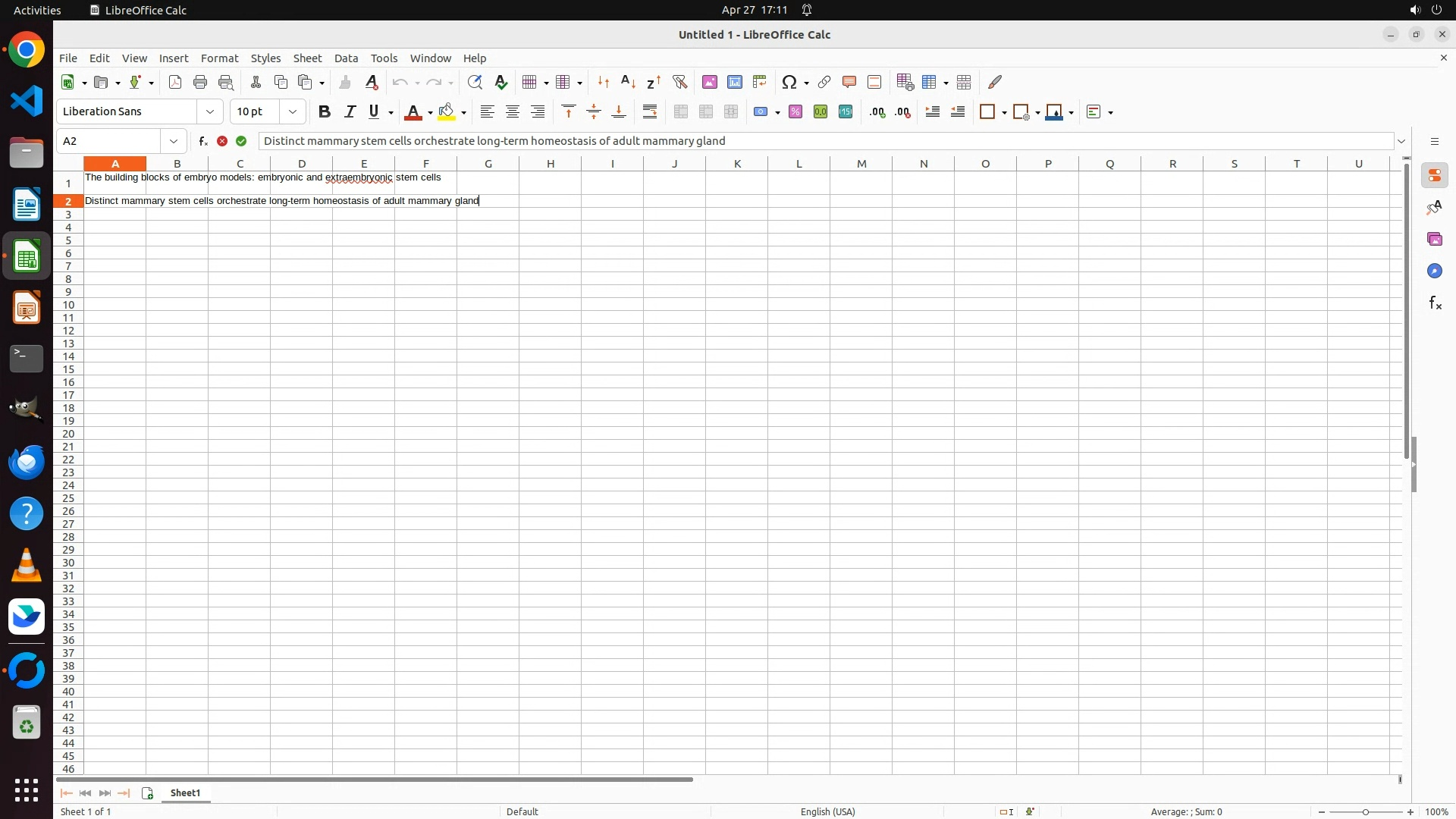1456x819 pixels.
Task: Open the Data menu
Action: pyautogui.click(x=346, y=58)
